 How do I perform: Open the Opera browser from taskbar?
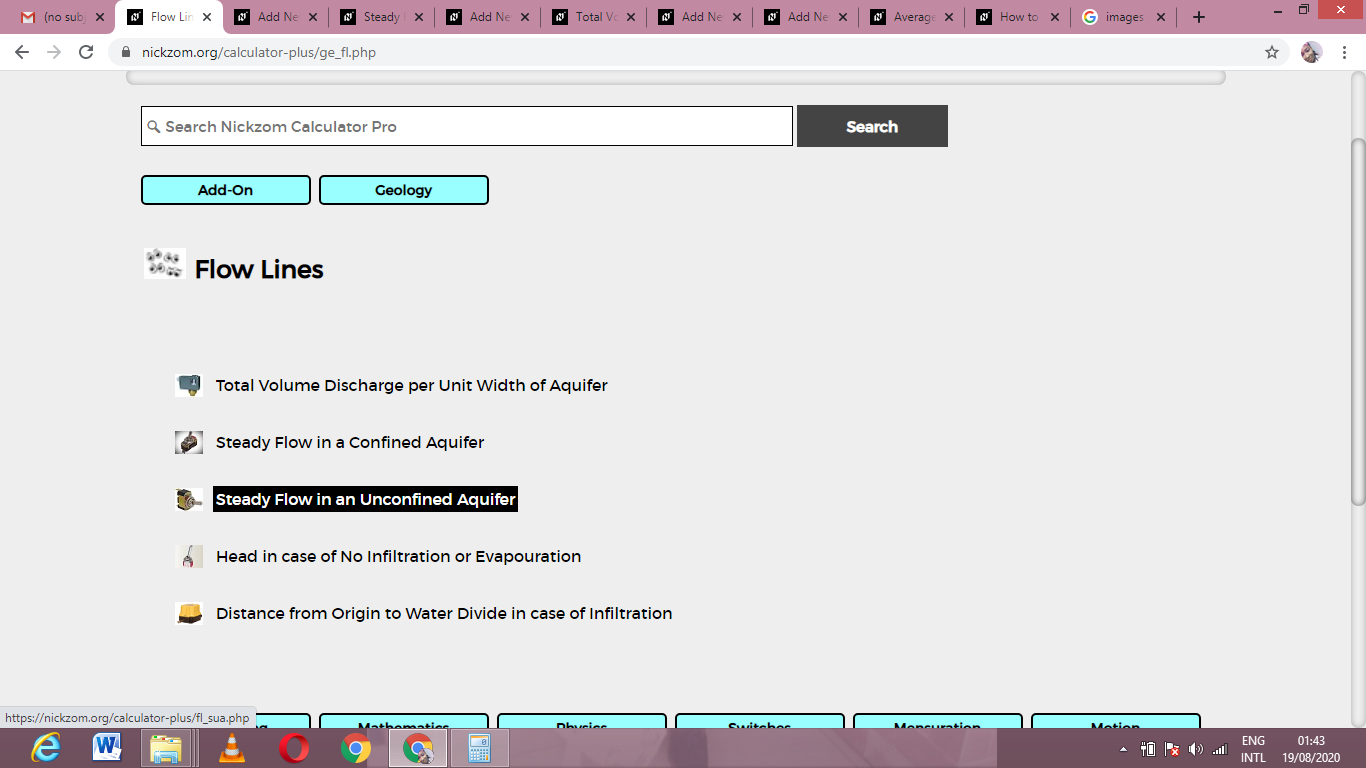pyautogui.click(x=294, y=748)
